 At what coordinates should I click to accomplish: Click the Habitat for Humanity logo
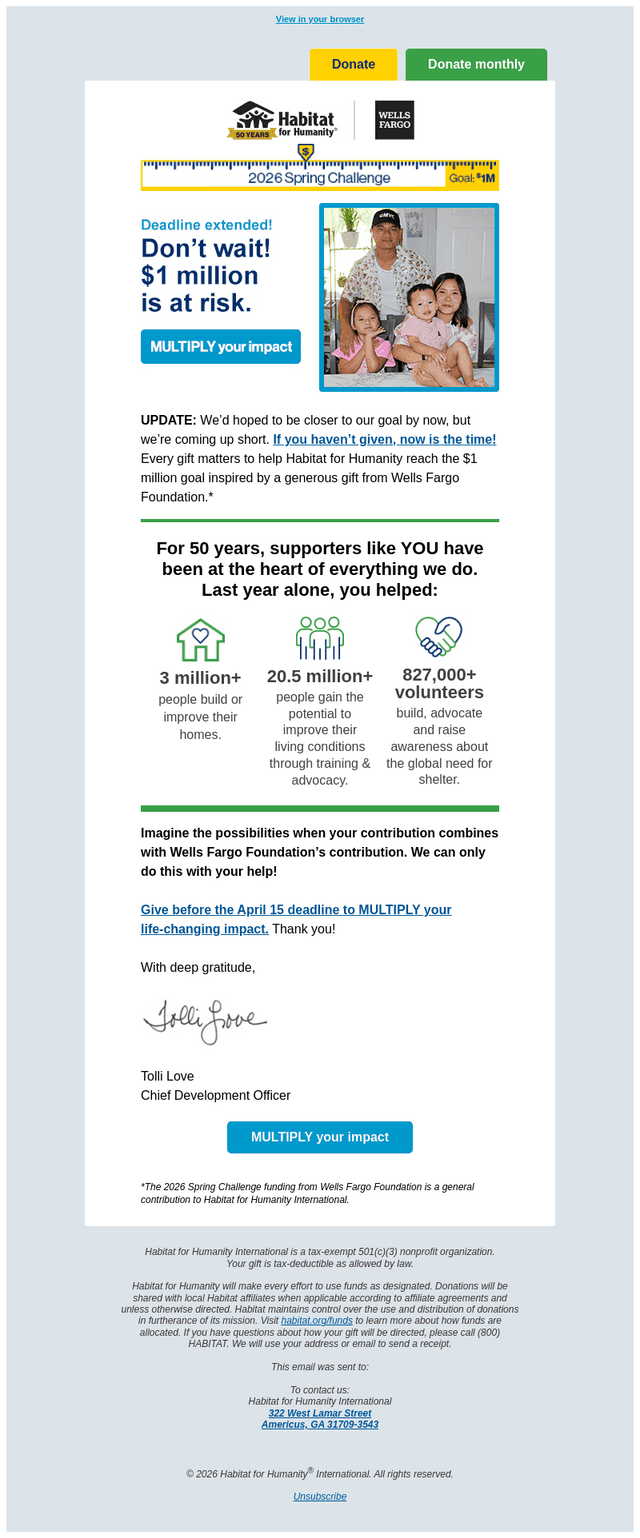(x=282, y=120)
